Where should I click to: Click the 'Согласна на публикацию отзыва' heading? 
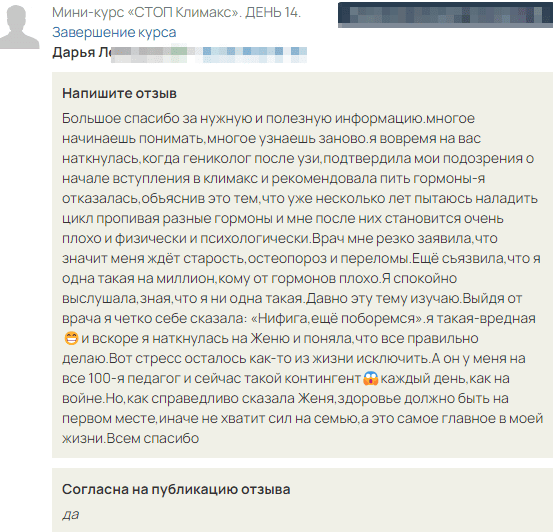pyautogui.click(x=176, y=489)
